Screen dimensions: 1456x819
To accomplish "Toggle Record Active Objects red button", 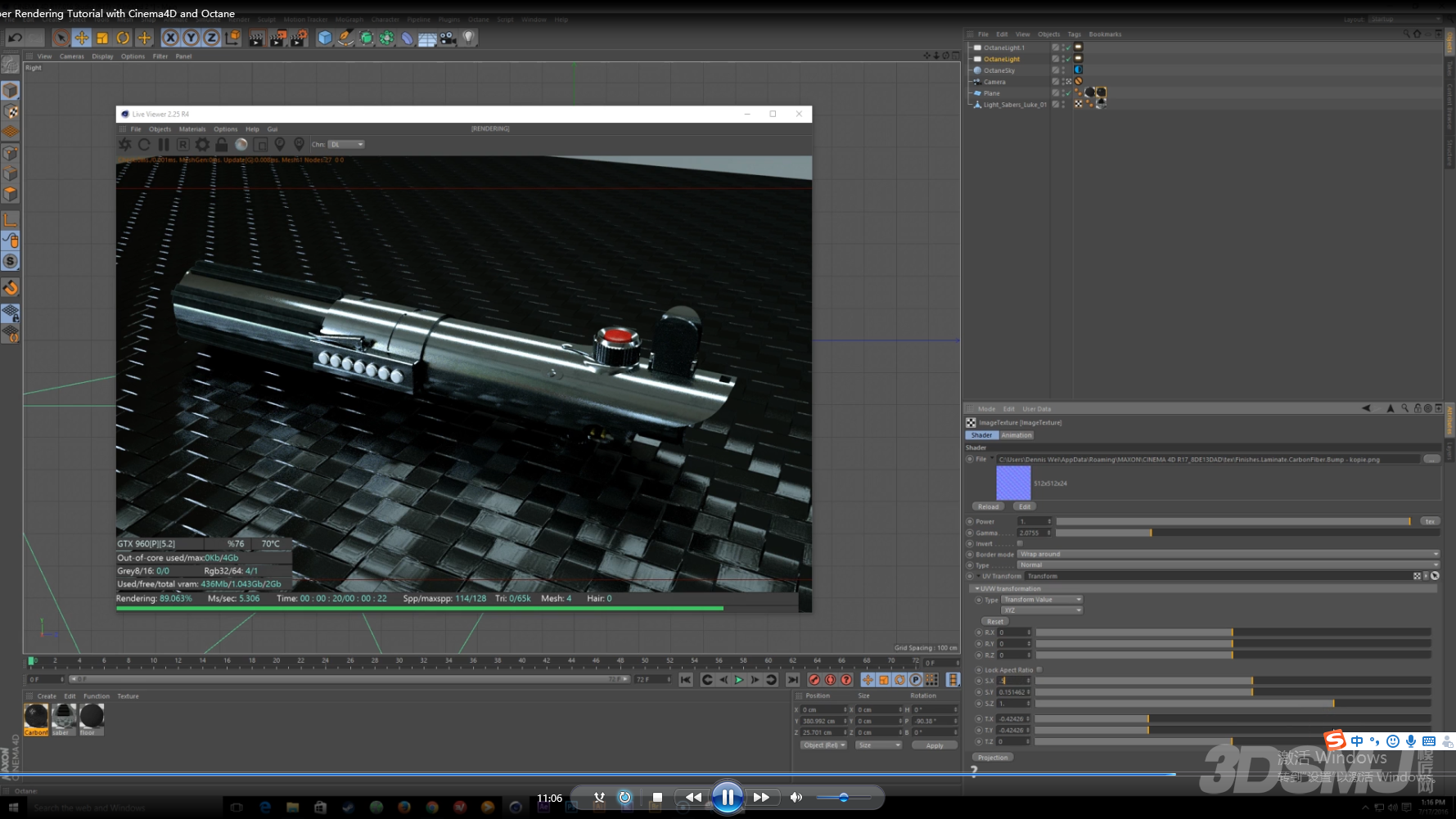I will coord(814,680).
